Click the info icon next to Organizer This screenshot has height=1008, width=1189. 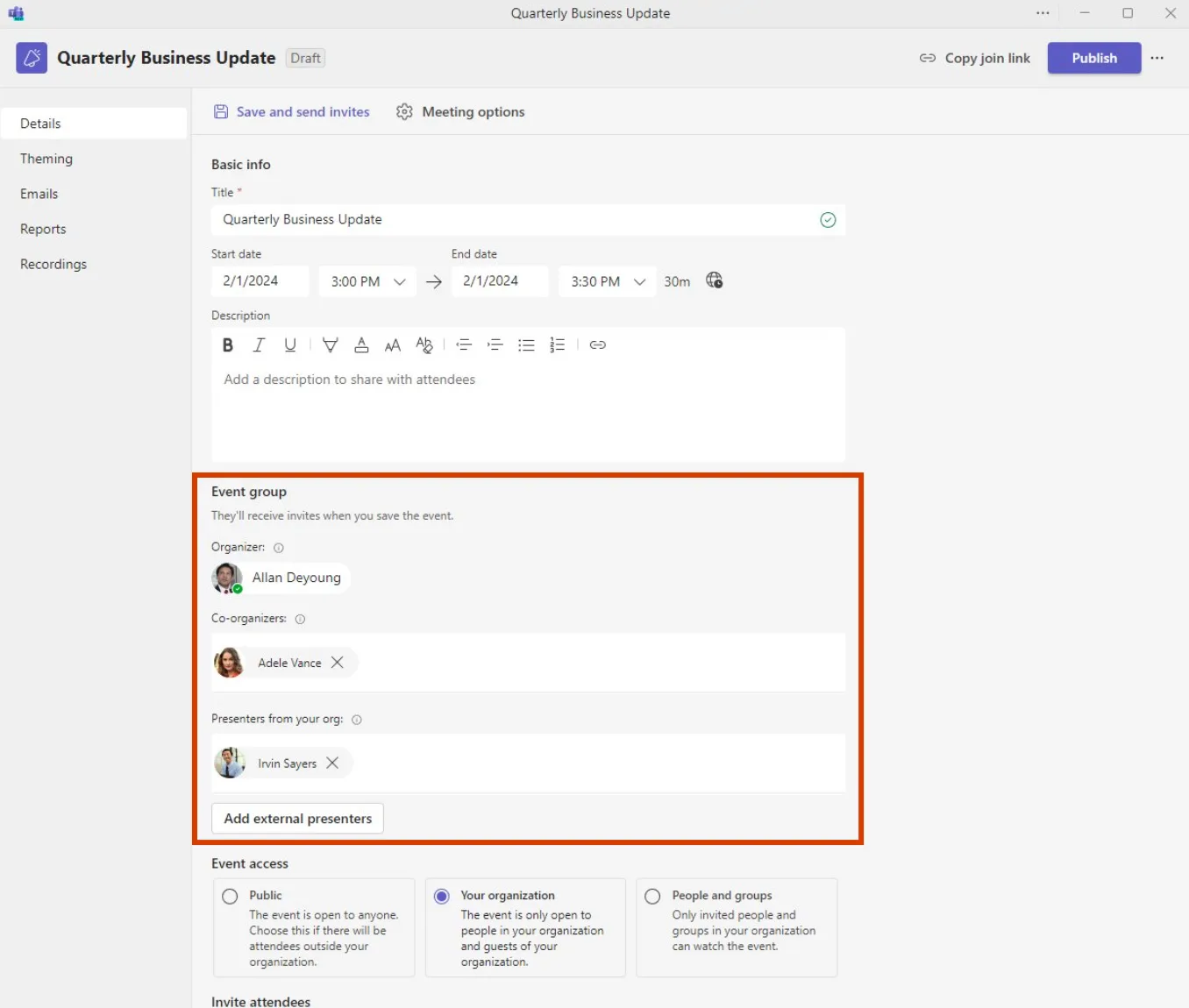click(x=279, y=548)
